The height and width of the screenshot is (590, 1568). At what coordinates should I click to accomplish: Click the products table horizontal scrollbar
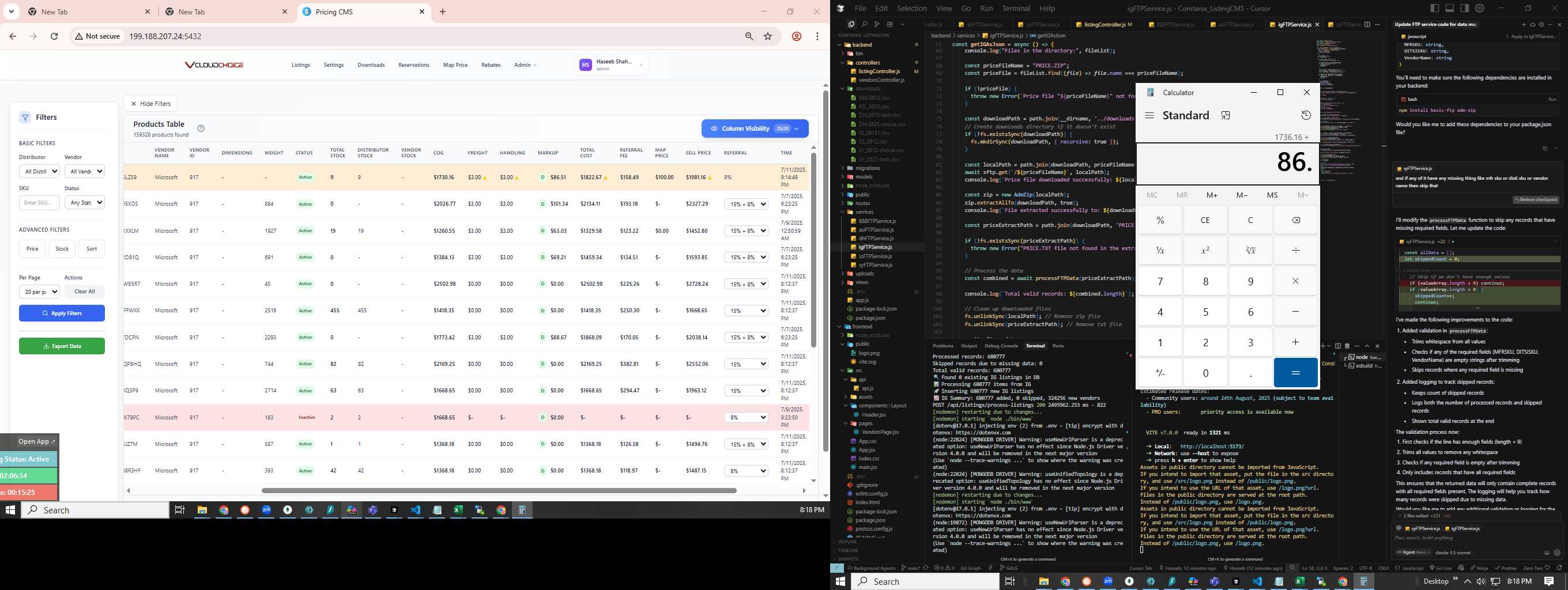(x=499, y=490)
